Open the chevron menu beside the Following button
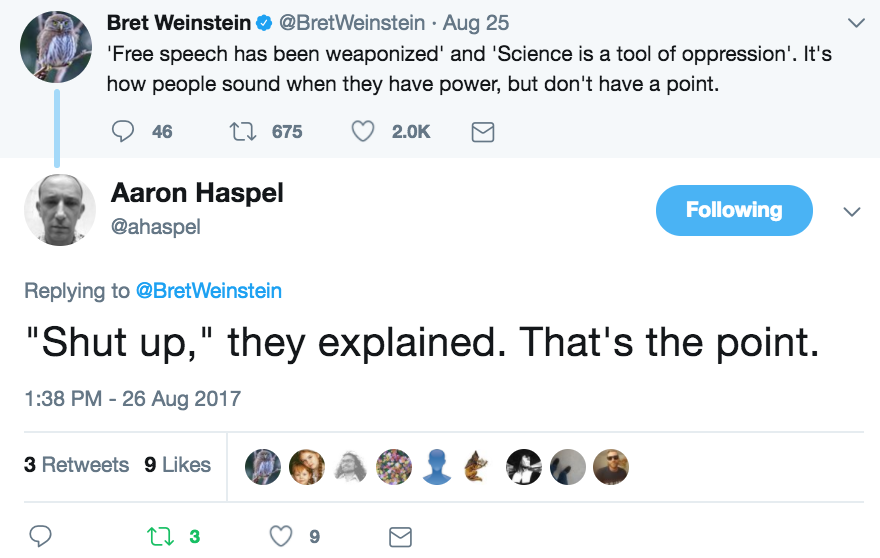 [852, 212]
